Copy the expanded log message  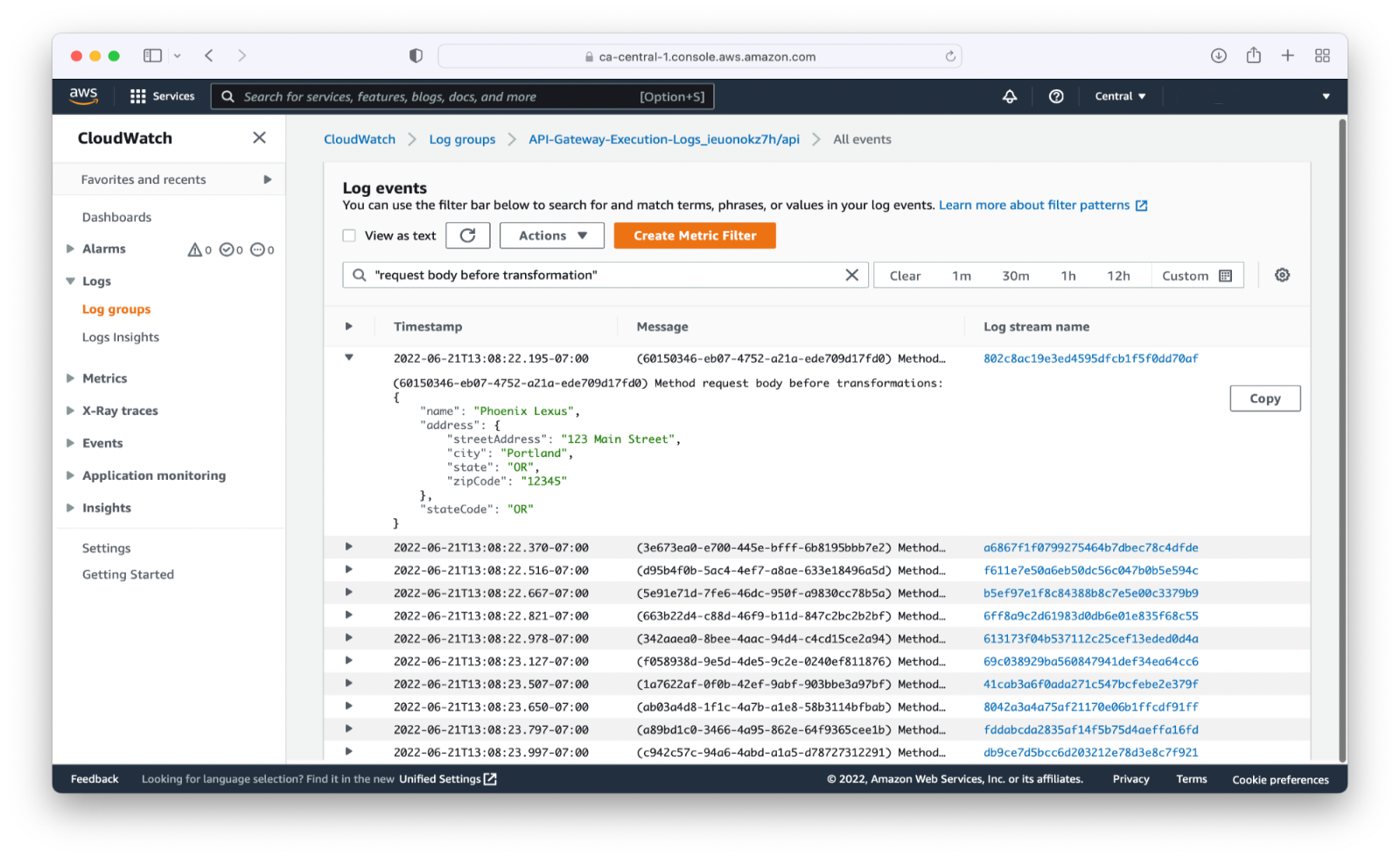coord(1264,398)
